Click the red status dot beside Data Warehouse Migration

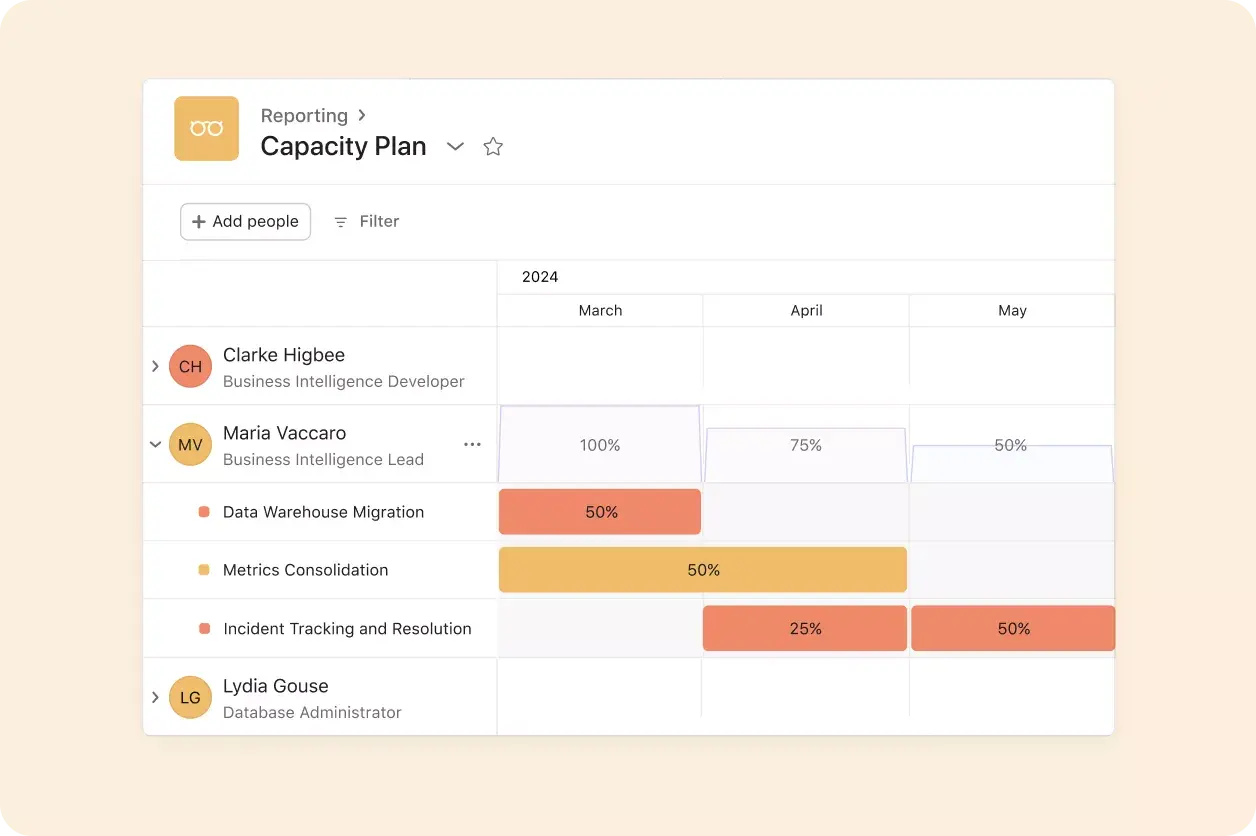205,511
